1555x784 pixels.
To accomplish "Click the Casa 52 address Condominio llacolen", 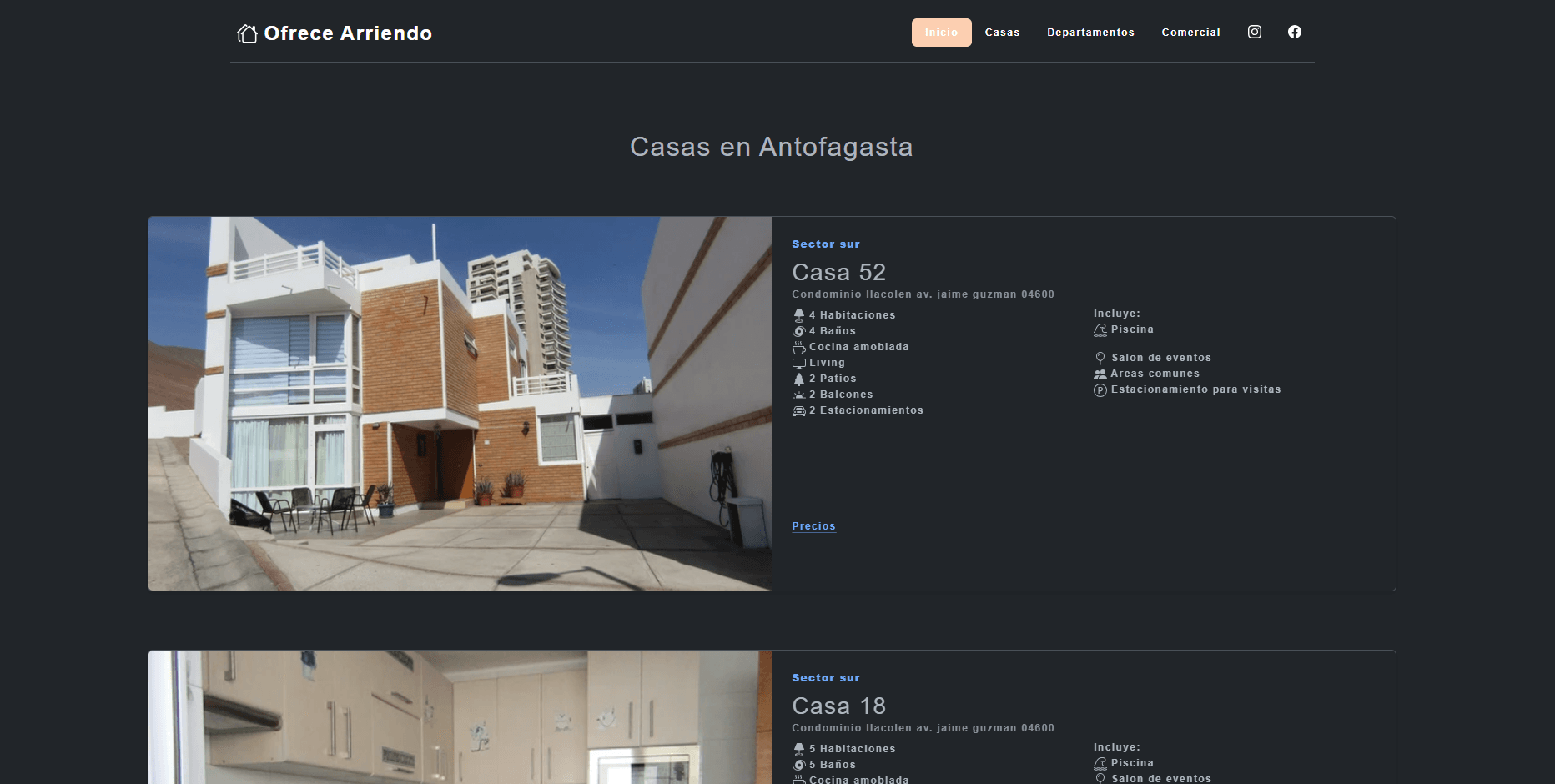I will tap(923, 294).
